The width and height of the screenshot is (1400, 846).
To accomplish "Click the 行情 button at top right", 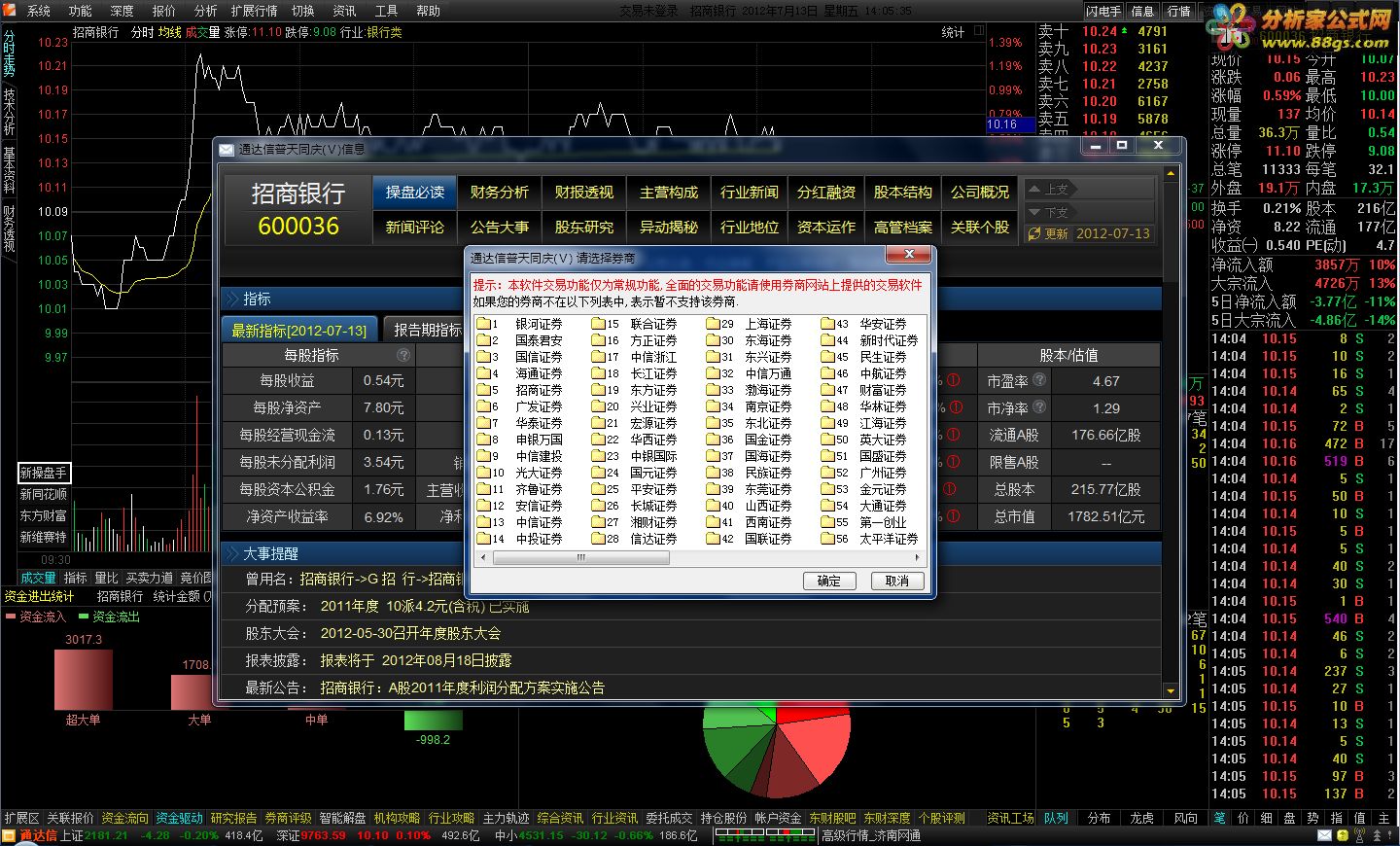I will click(1178, 11).
